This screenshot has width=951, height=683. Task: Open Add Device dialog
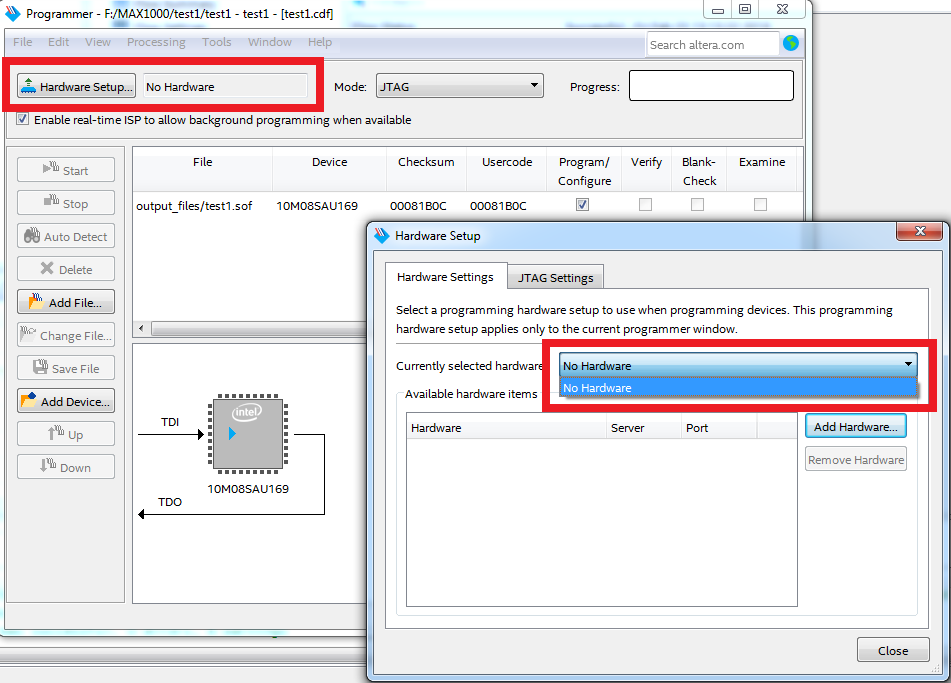click(x=66, y=401)
